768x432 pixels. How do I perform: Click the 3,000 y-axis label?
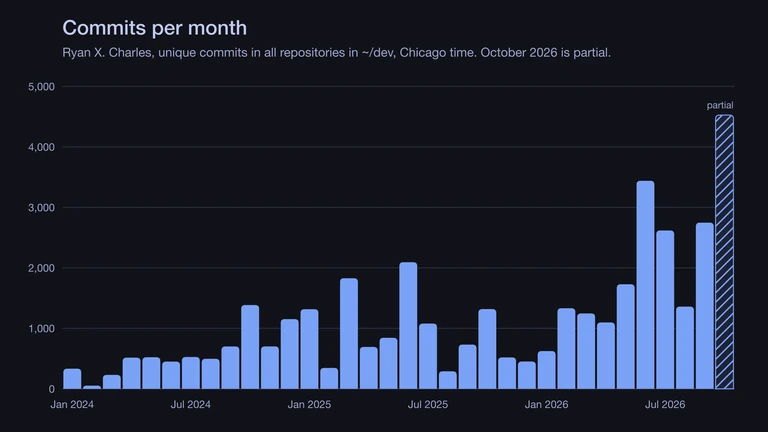(x=41, y=208)
